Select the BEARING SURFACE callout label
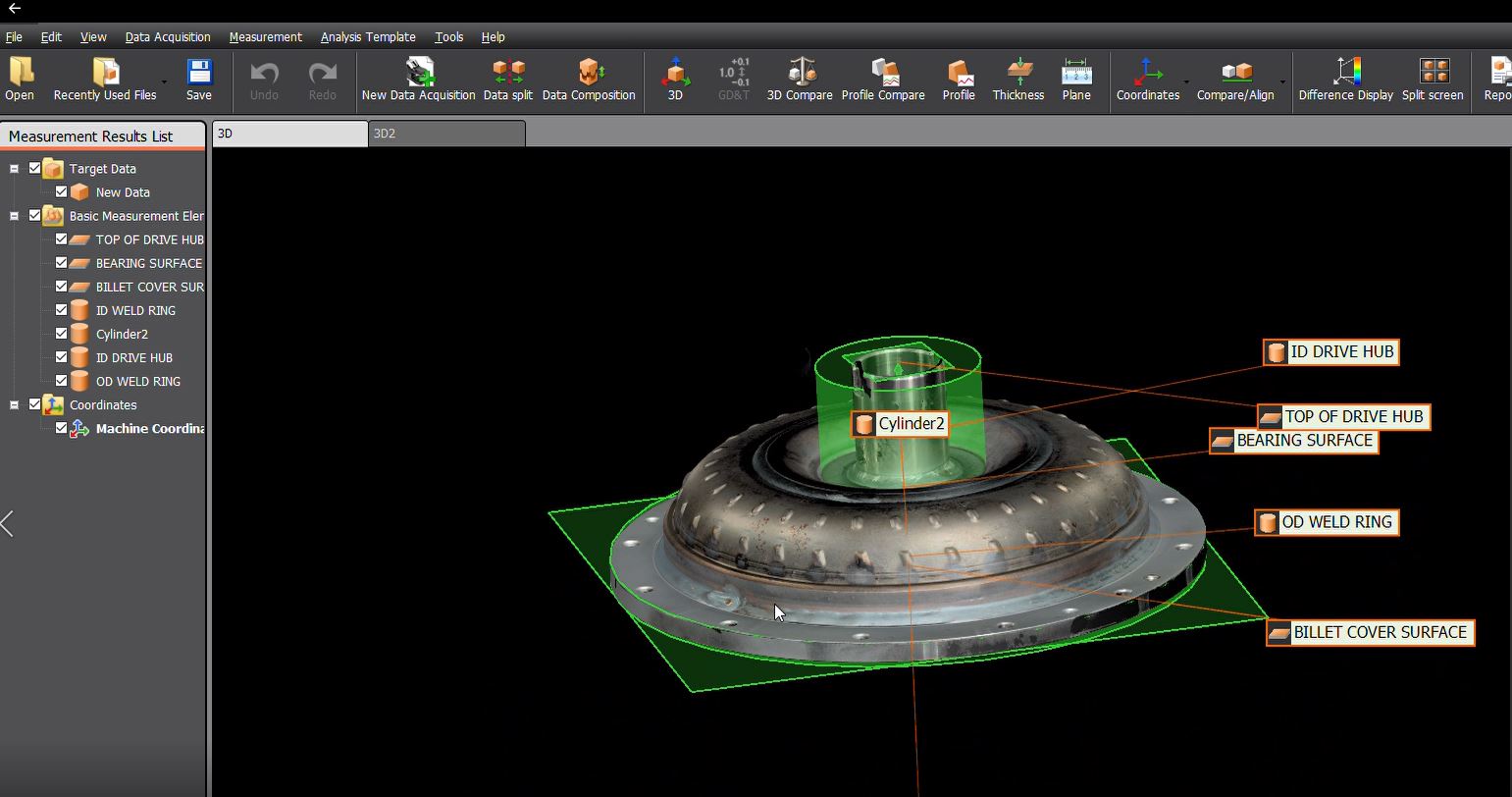The width and height of the screenshot is (1512, 797). tap(1293, 441)
